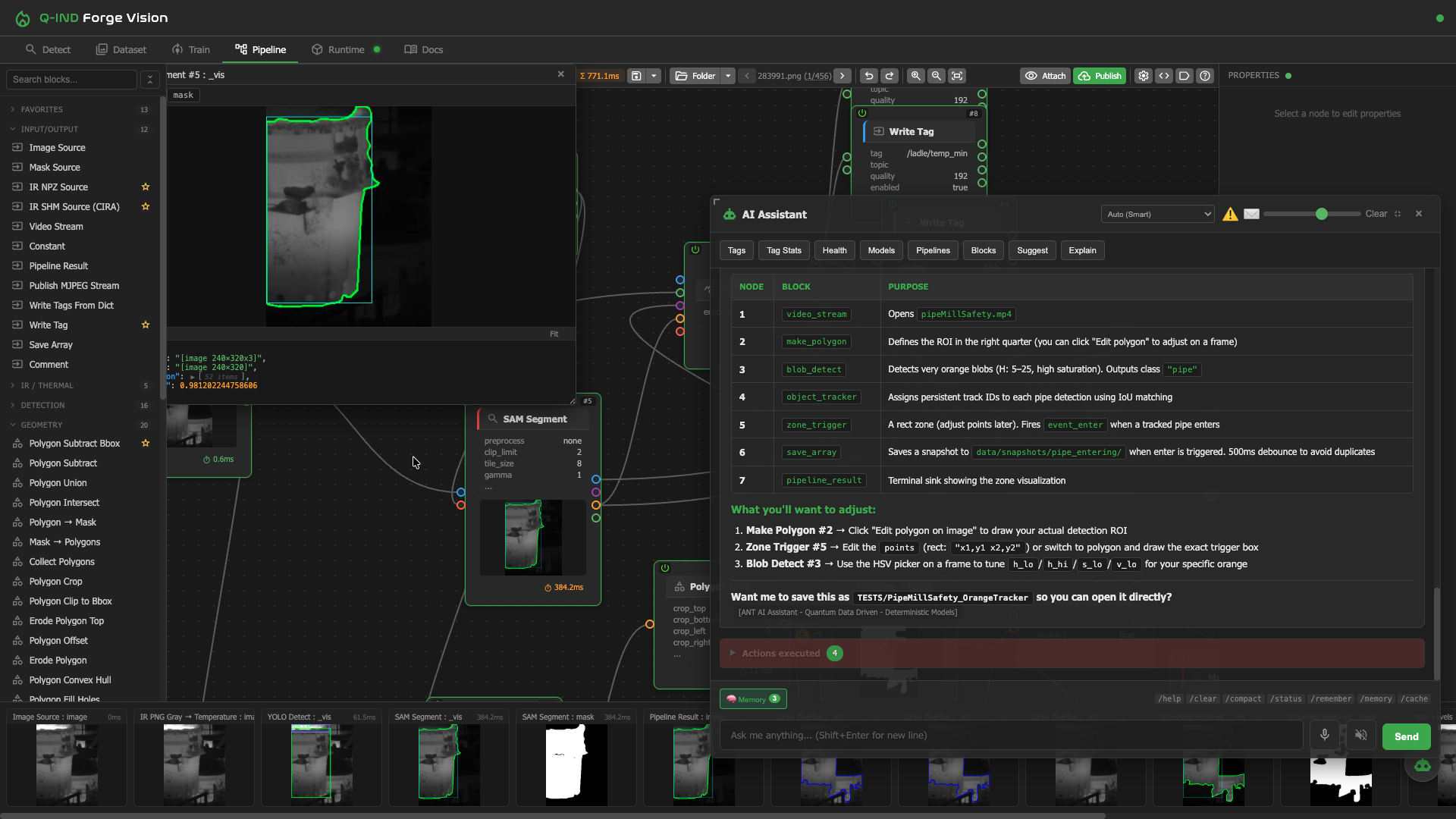
Task: Undo the last pipeline edit
Action: click(x=869, y=76)
